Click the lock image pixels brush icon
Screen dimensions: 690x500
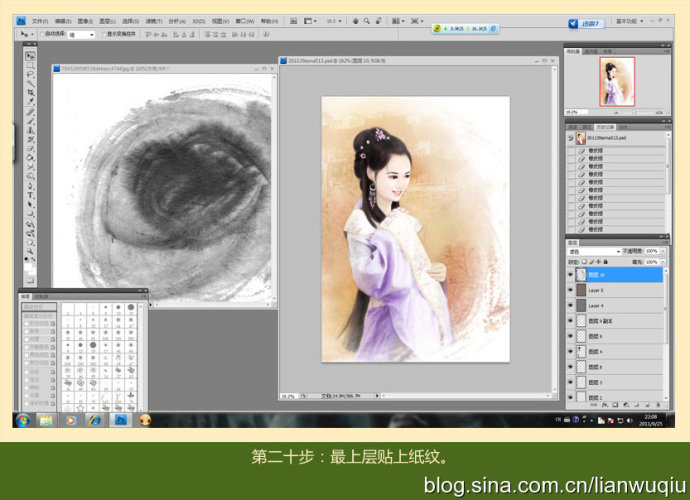591,262
